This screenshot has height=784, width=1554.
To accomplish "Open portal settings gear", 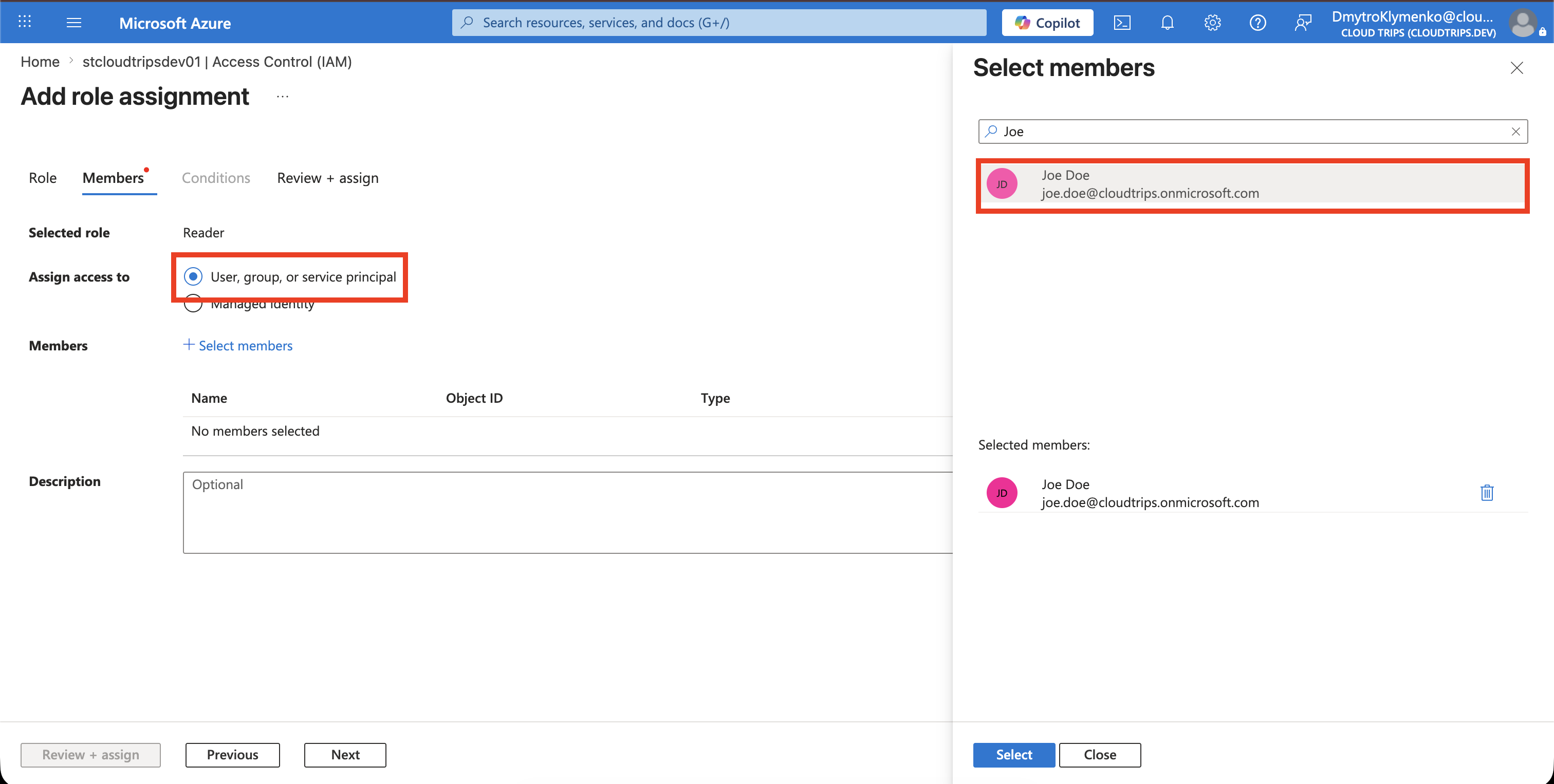I will click(x=1213, y=22).
